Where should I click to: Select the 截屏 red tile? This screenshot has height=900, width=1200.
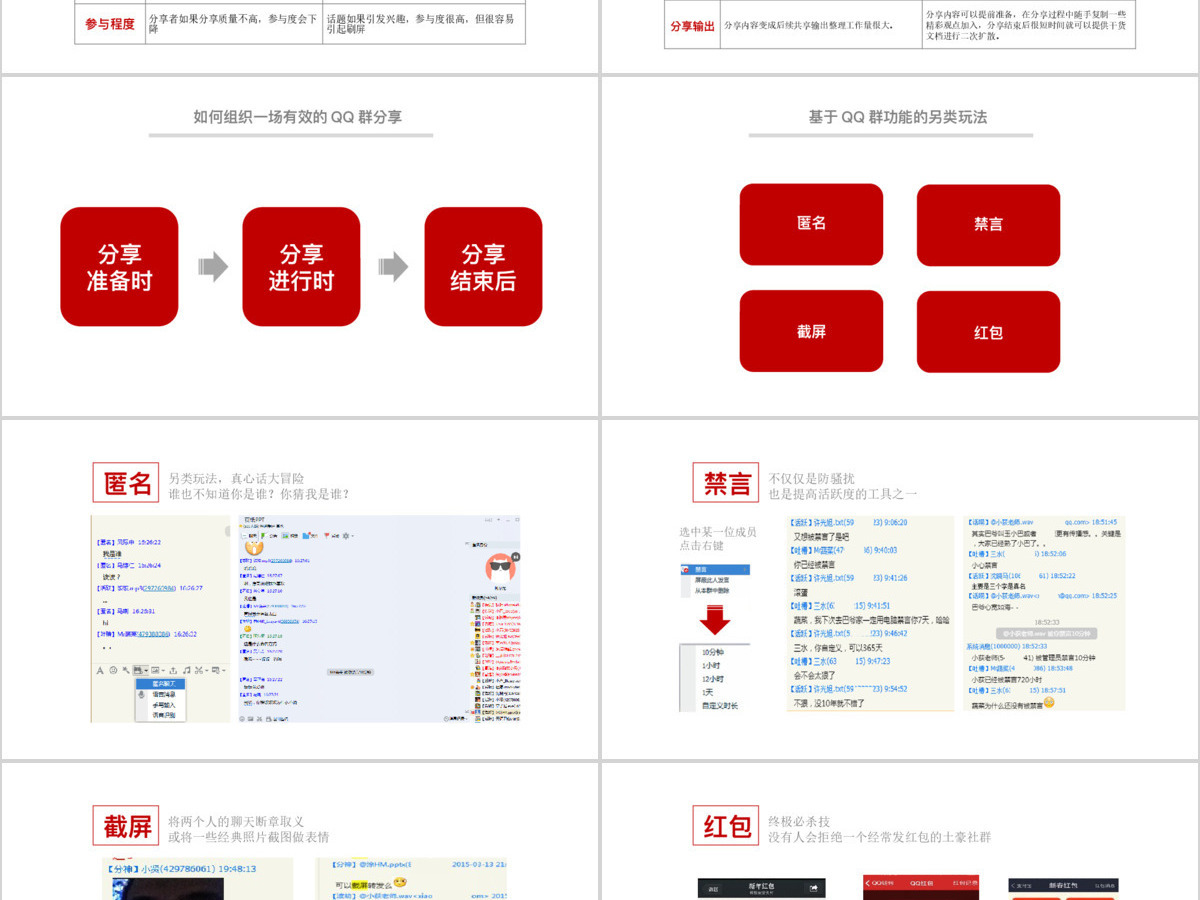(x=811, y=331)
